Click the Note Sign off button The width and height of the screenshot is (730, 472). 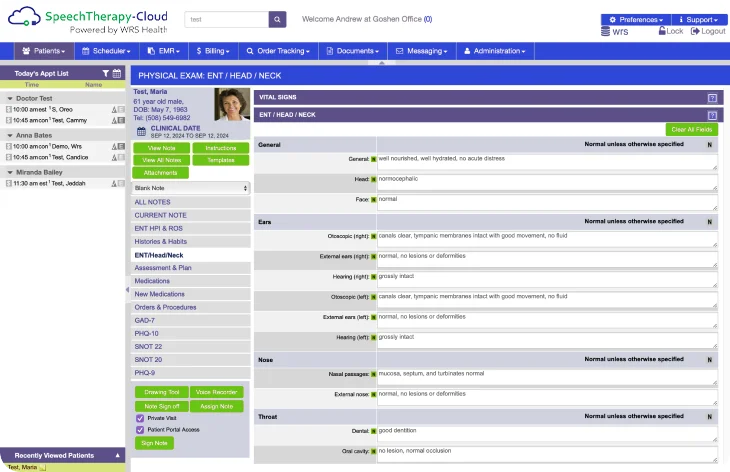162,406
